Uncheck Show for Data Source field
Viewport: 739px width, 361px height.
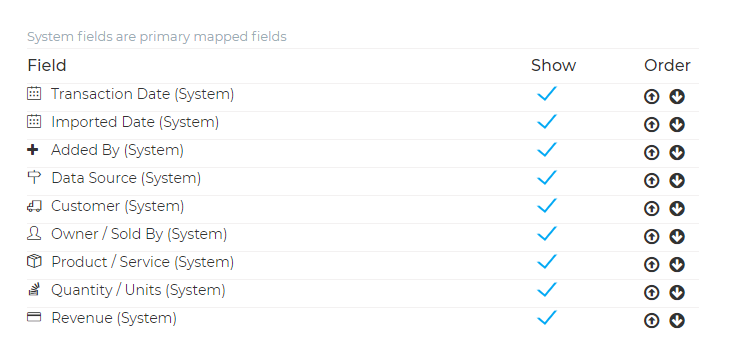pos(547,178)
